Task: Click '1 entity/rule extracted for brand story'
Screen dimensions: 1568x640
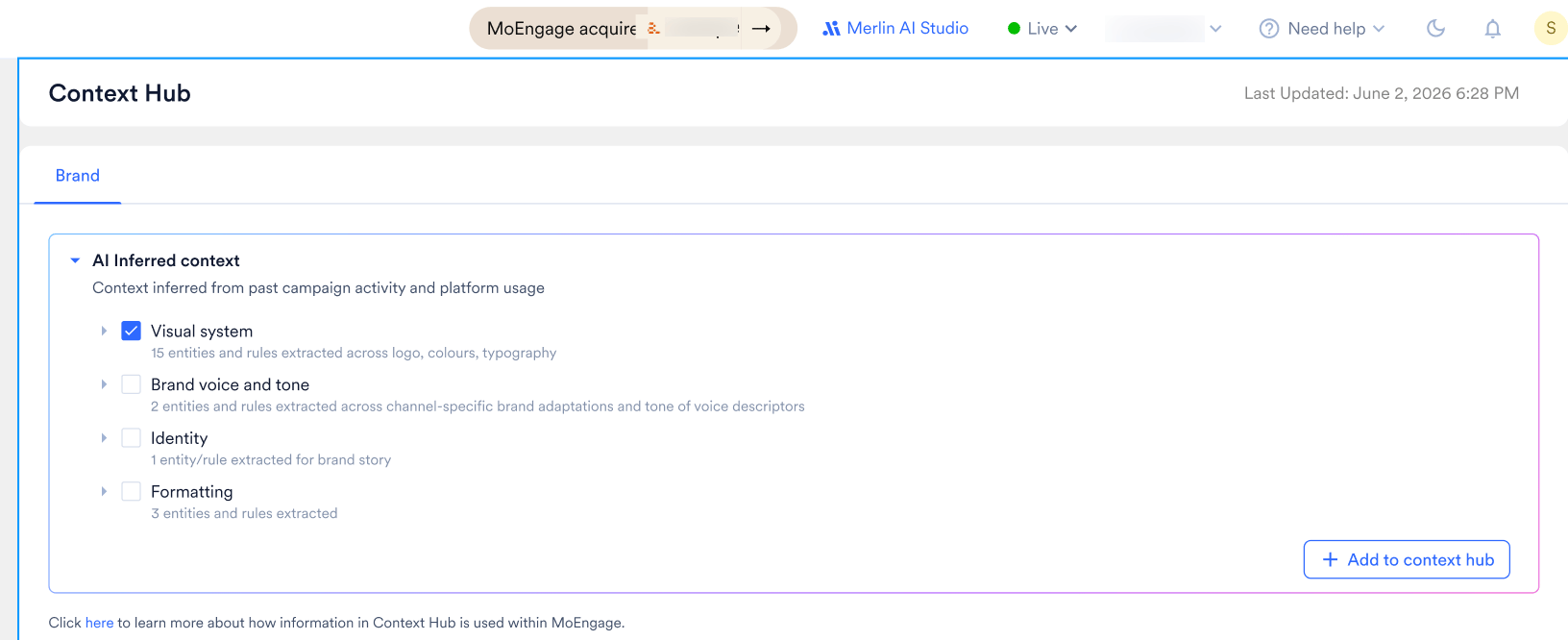Action: [x=271, y=460]
